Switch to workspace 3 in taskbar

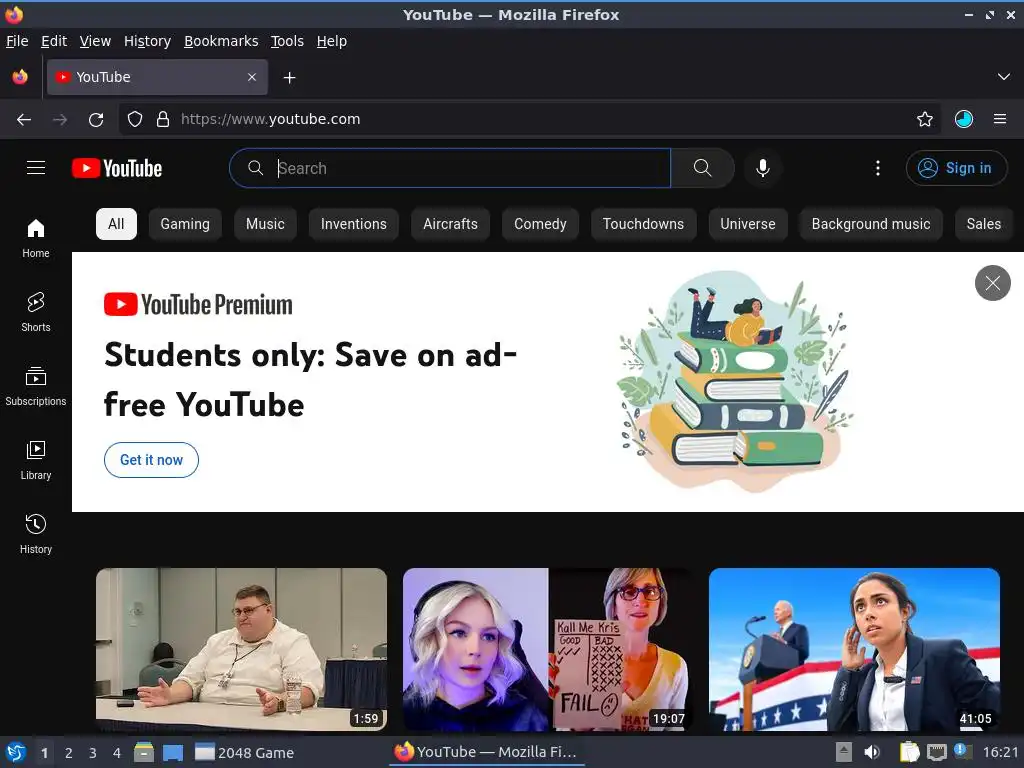click(93, 753)
